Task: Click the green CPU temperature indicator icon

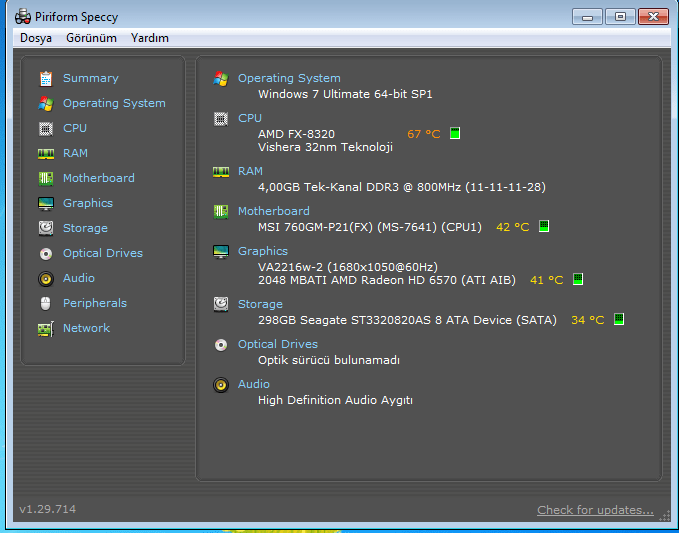Action: (455, 133)
